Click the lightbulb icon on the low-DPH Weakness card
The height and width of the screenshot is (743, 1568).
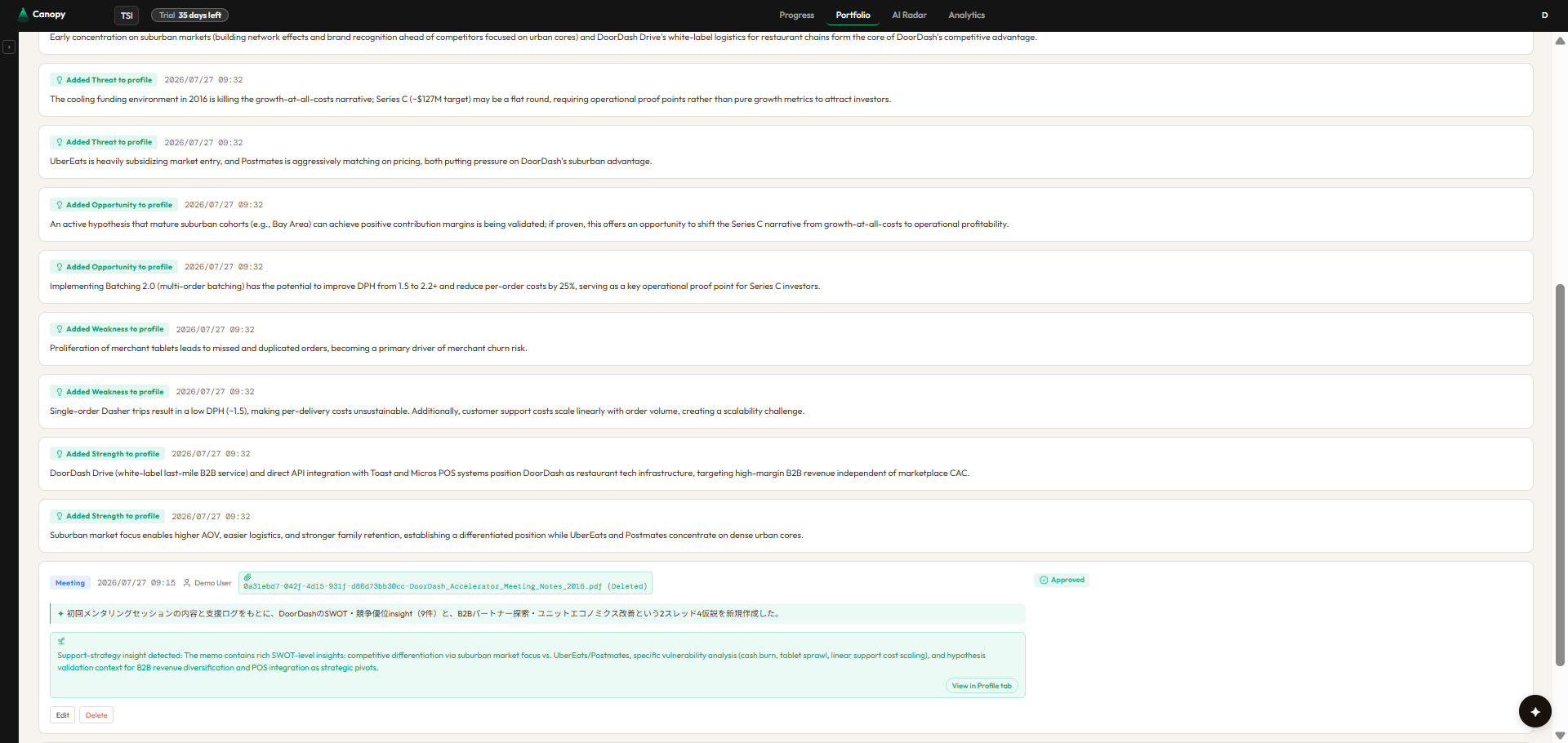point(60,392)
